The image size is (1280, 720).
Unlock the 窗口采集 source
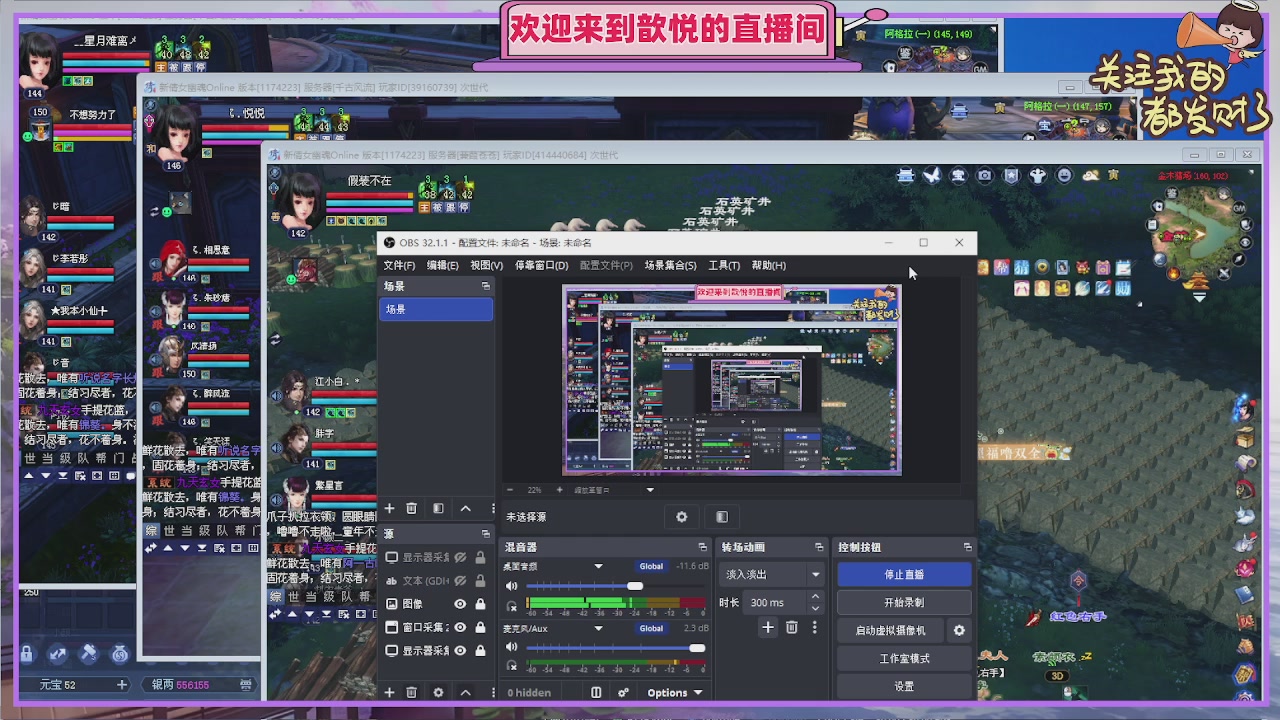481,627
